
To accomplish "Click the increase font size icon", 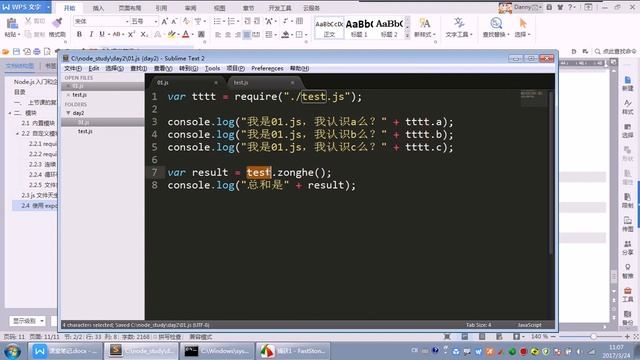I will click(x=164, y=22).
